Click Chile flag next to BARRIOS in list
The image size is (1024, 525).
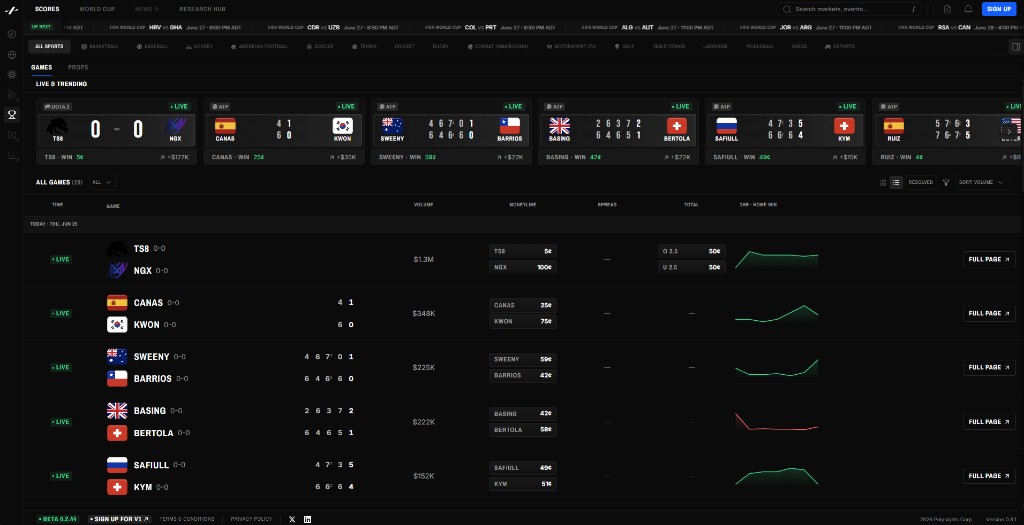[x=117, y=379]
